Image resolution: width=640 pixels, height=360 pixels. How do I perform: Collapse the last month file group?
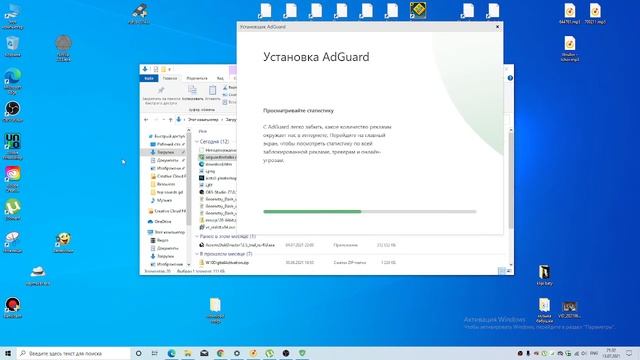pos(197,254)
